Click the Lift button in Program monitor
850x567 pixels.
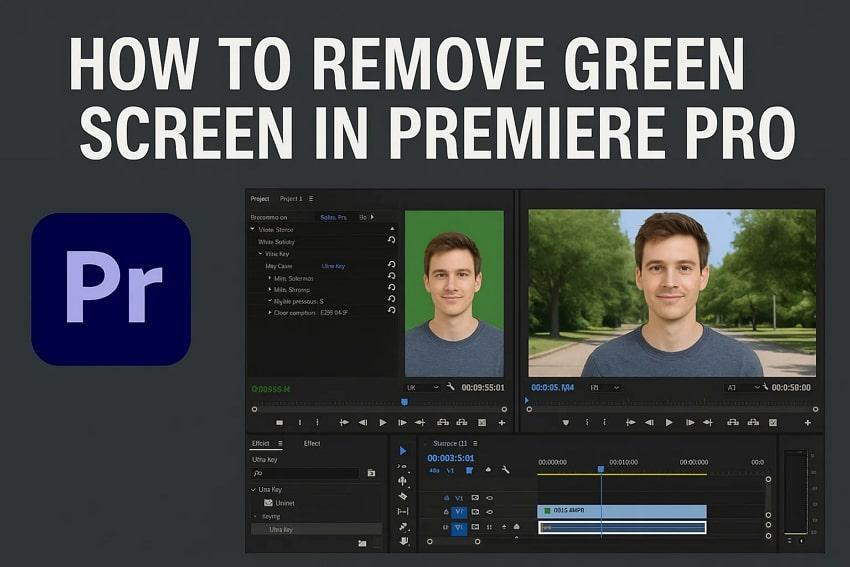pos(733,422)
